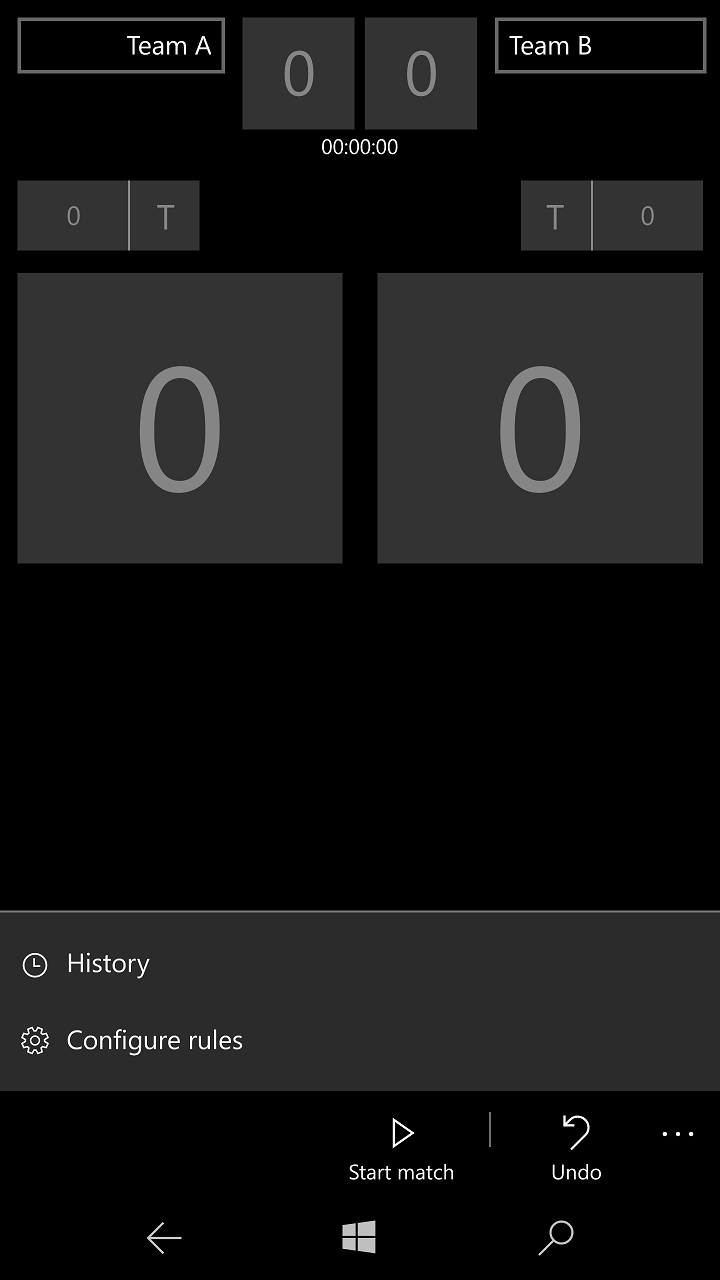Tap Team A large score tile
Screen dimensions: 720x1280
click(x=180, y=418)
